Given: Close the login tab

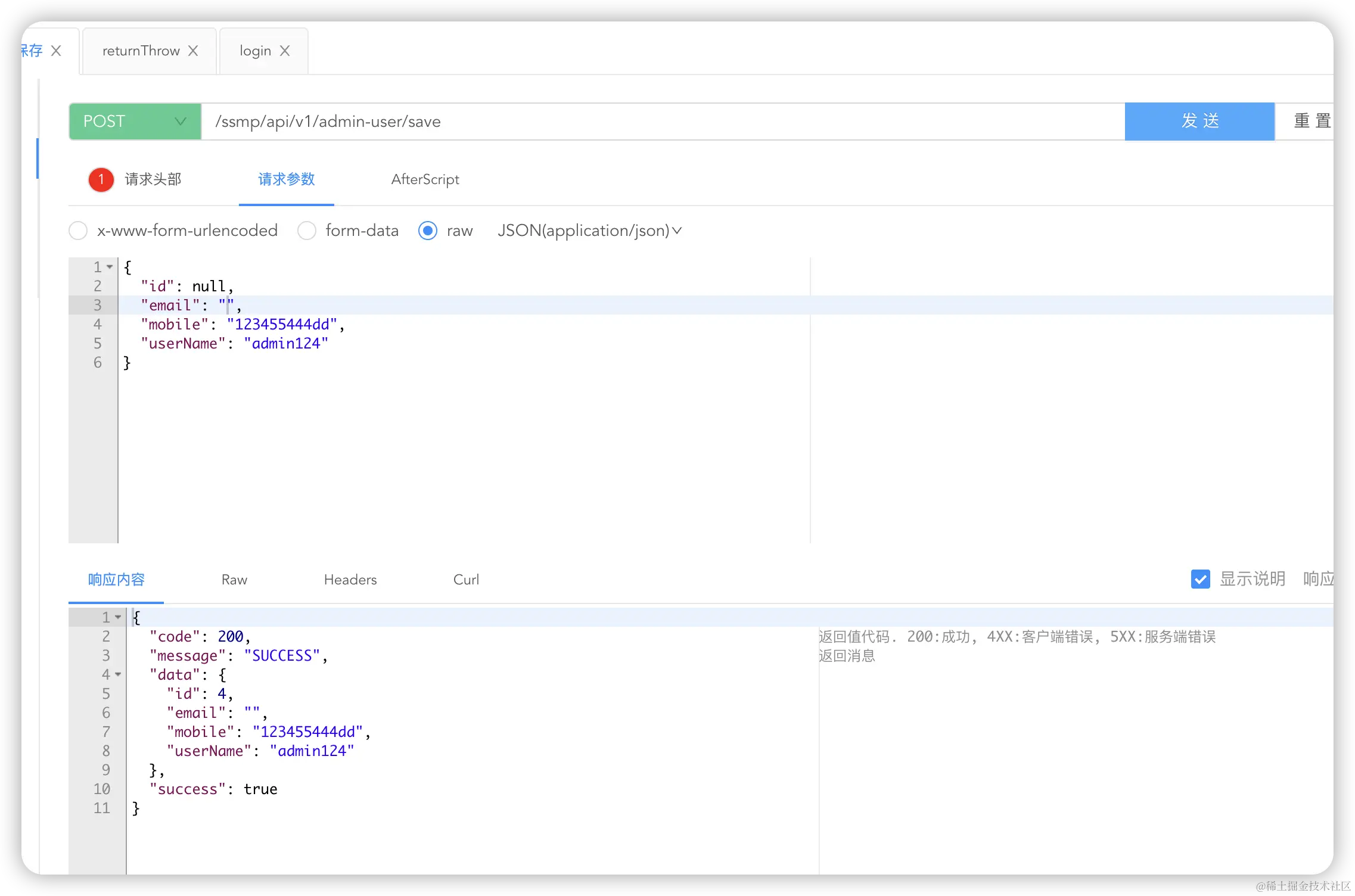Looking at the screenshot, I should (285, 51).
